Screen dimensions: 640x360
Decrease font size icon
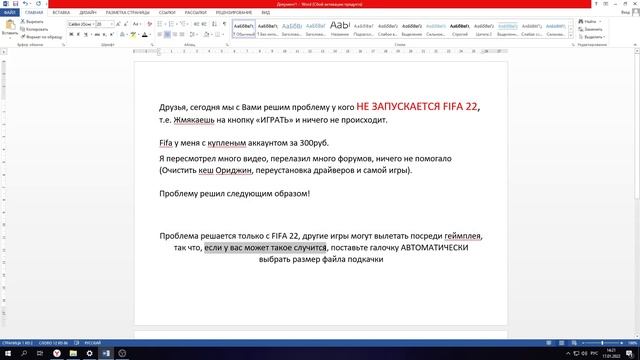126,24
